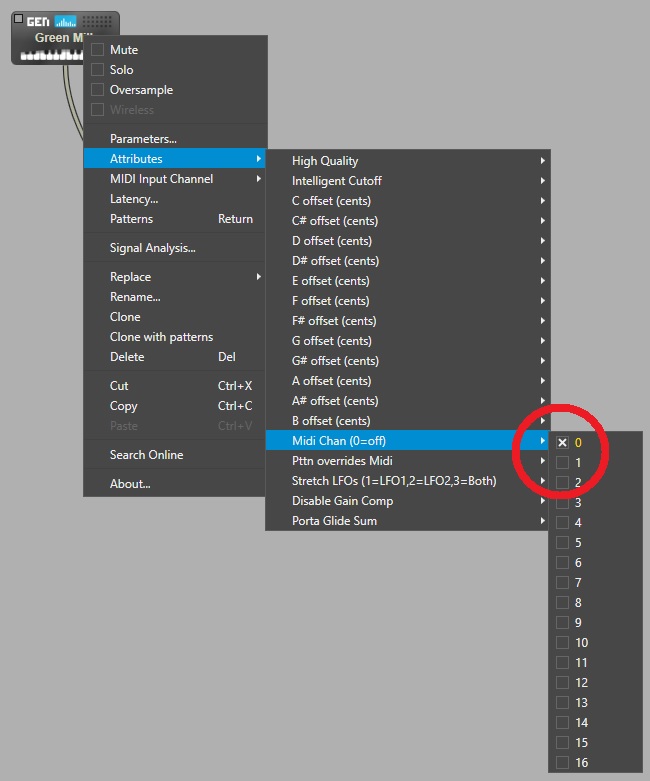
Task: Turn on the Oversample option
Action: (x=98, y=90)
